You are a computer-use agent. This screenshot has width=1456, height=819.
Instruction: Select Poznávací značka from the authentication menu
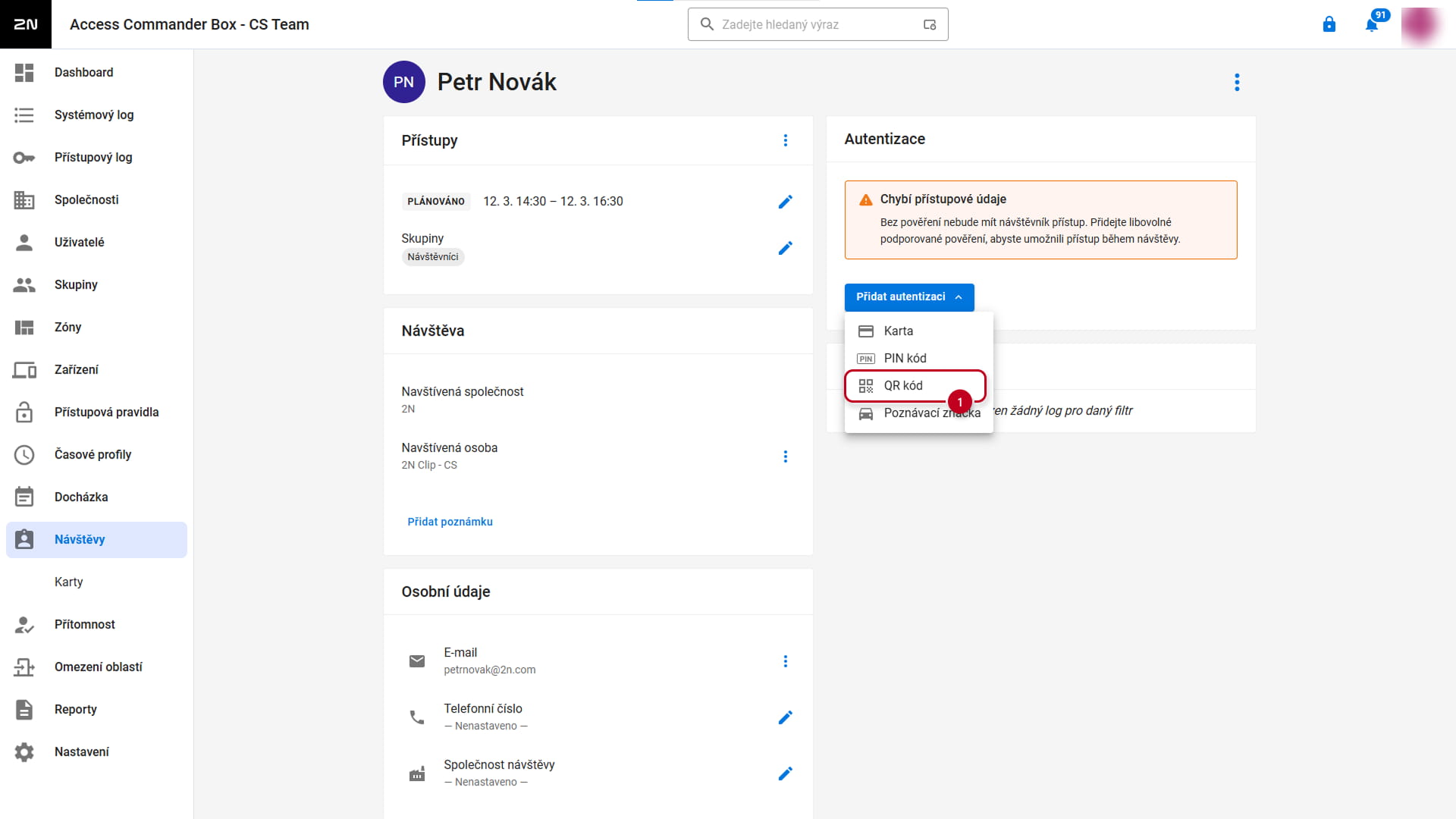point(919,413)
